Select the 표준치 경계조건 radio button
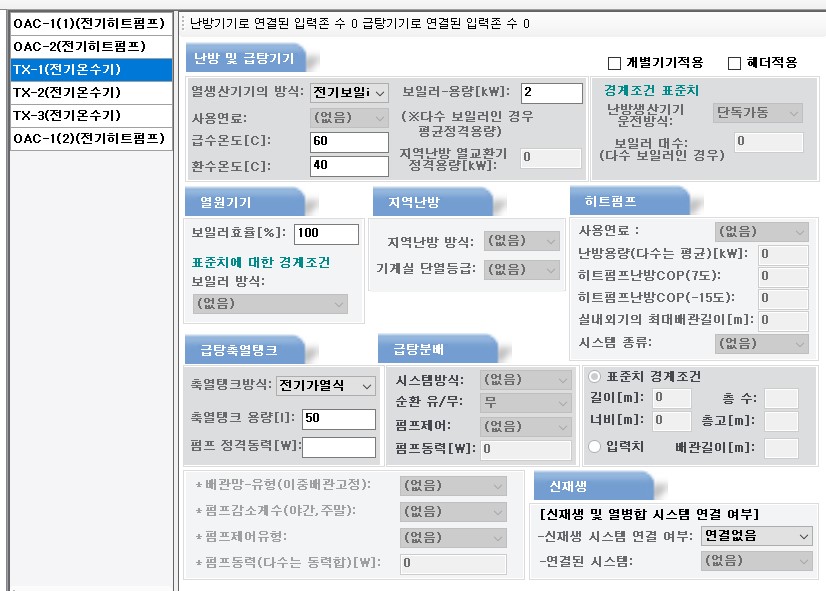Screen dimensions: 826x591 click(x=594, y=377)
